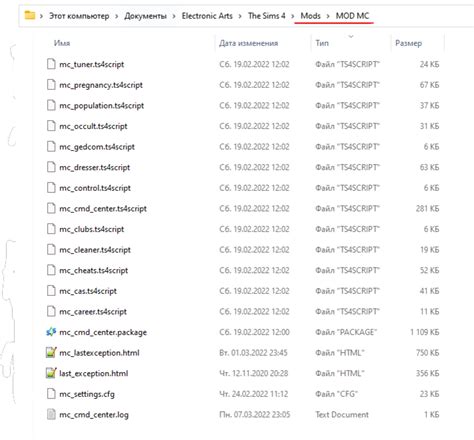Click the folder icon in address bar
474x440 pixels.
pyautogui.click(x=30, y=15)
